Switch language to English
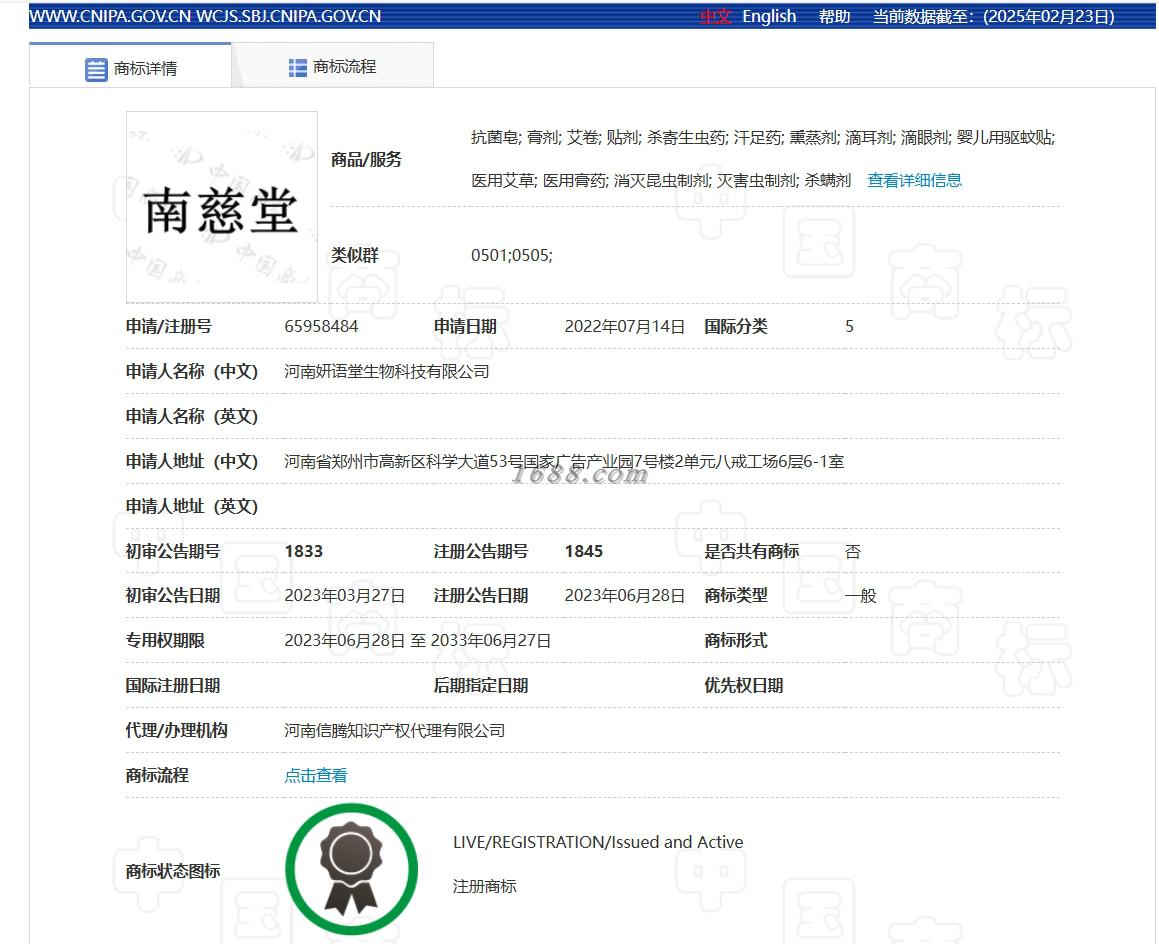 (x=769, y=16)
